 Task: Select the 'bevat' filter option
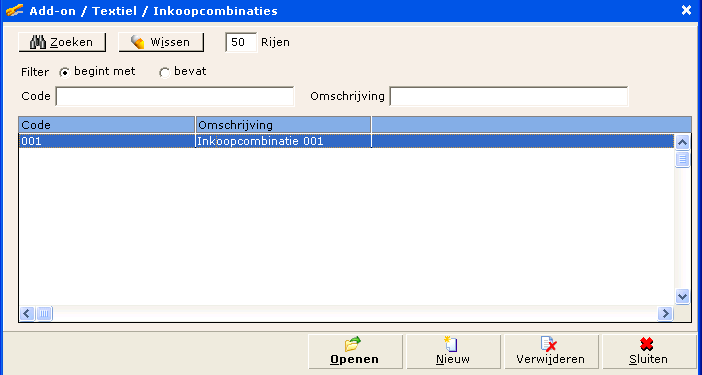pyautogui.click(x=164, y=72)
